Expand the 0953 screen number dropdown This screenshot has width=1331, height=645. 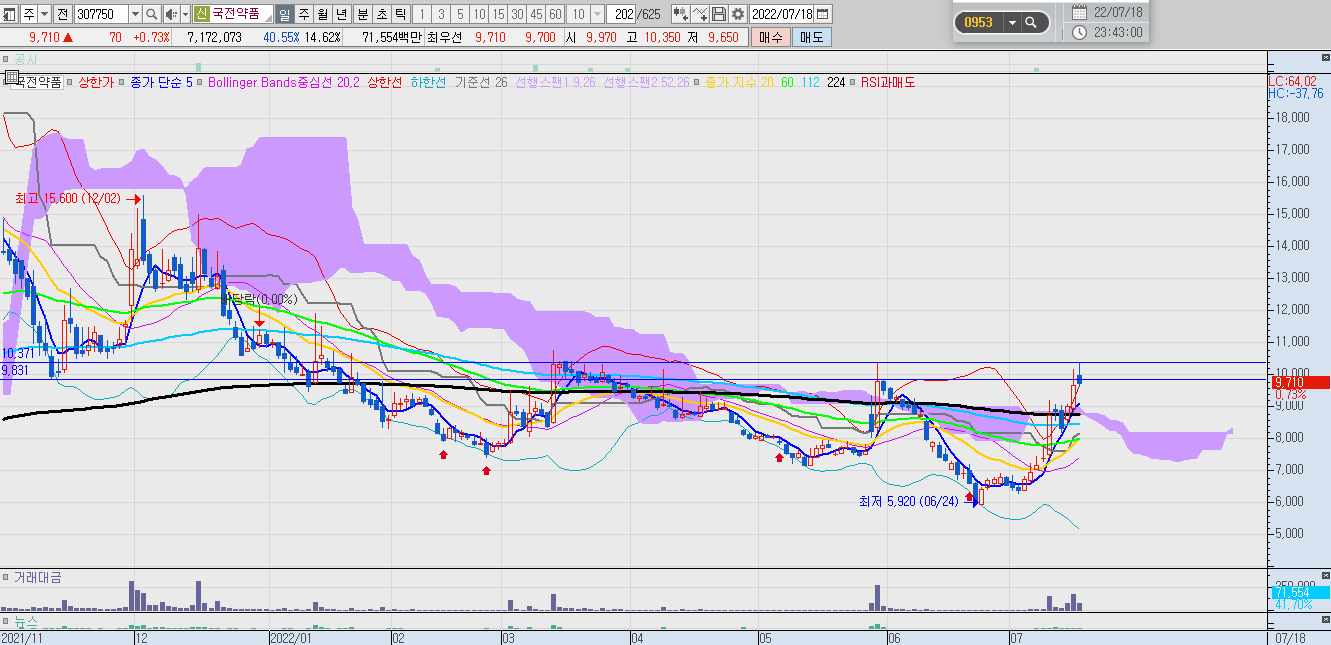click(1012, 22)
